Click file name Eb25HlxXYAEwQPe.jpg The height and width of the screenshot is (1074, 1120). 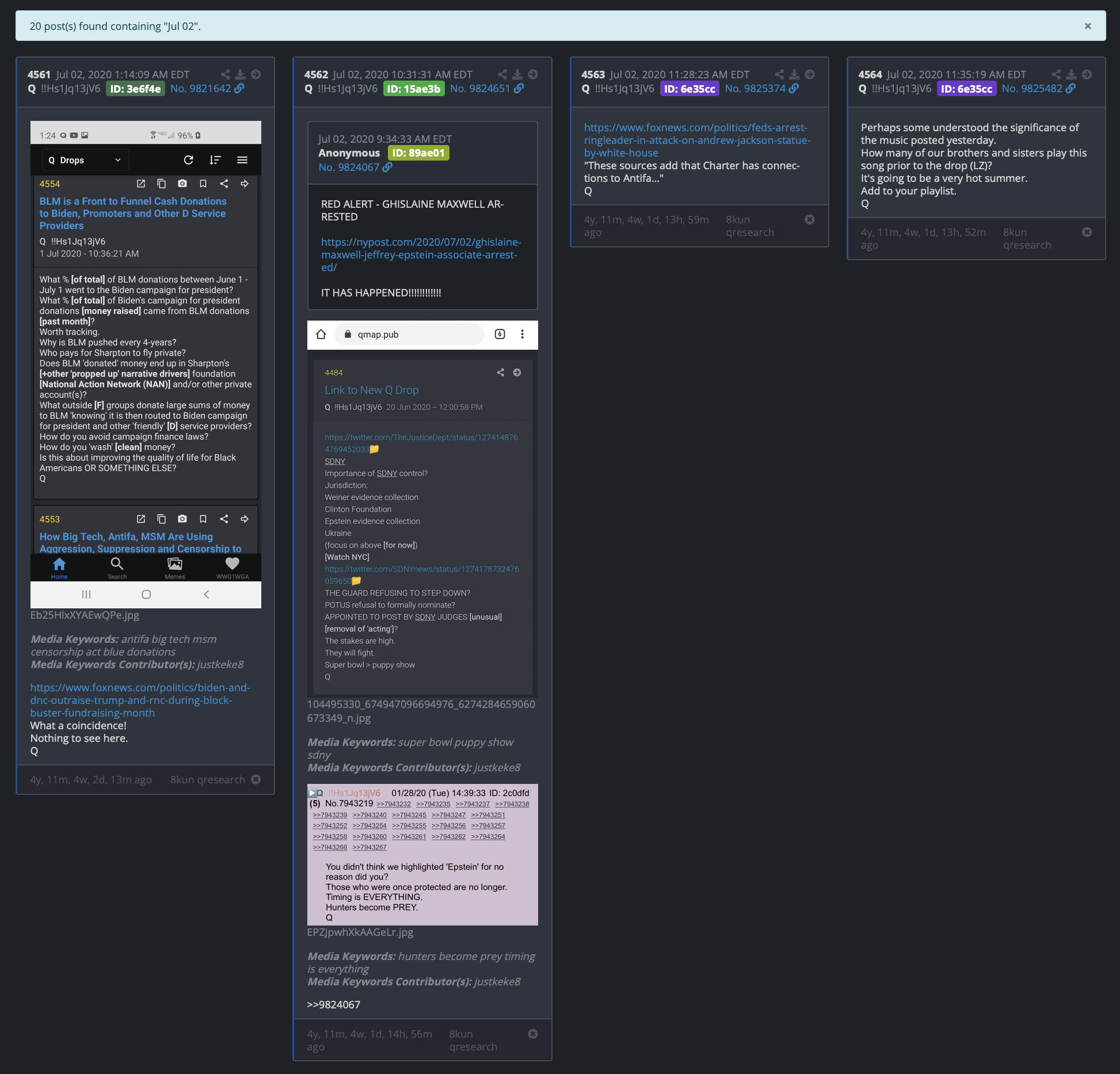click(85, 615)
